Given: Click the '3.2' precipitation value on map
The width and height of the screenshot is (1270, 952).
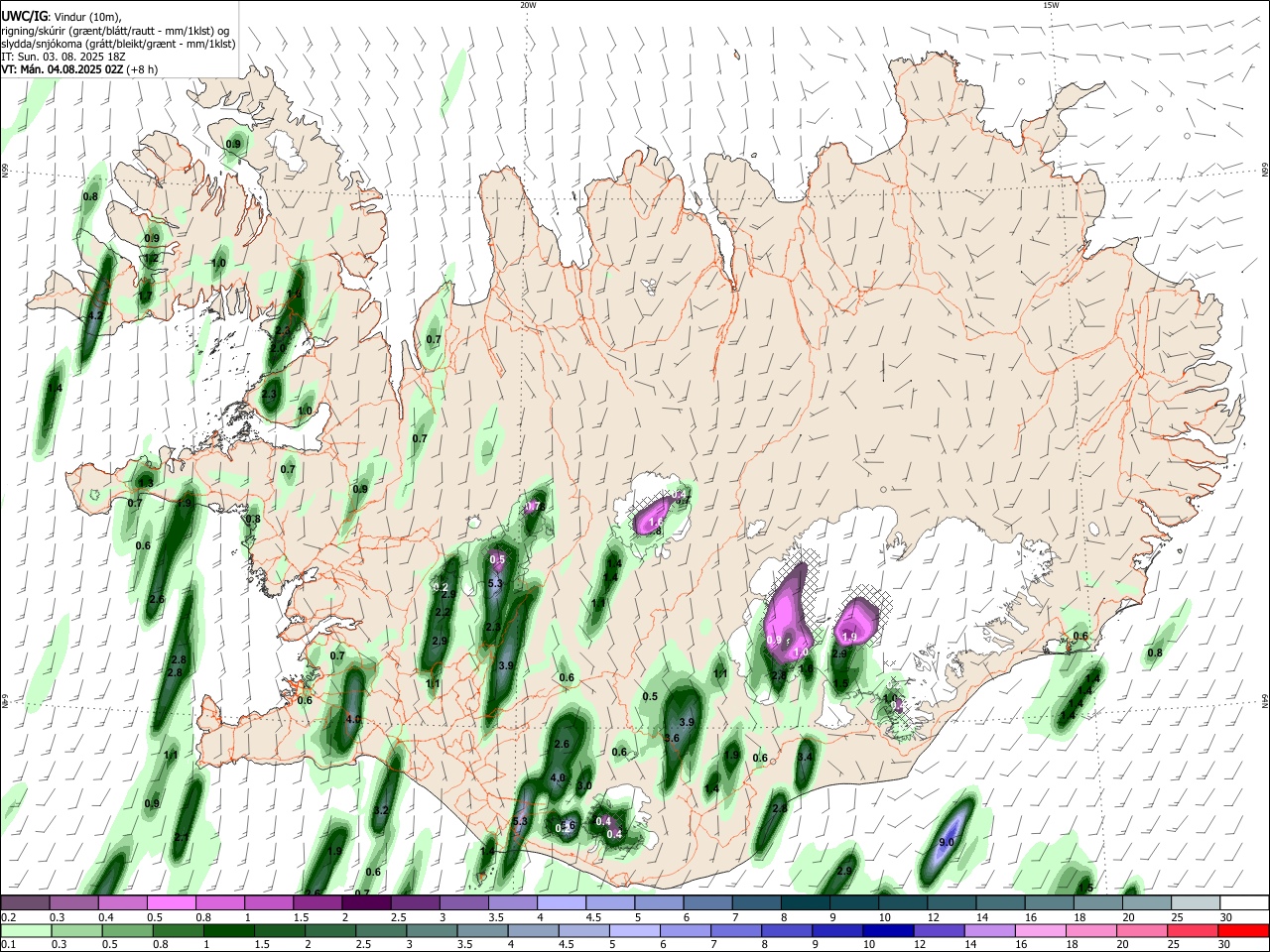Looking at the screenshot, I should 380,810.
